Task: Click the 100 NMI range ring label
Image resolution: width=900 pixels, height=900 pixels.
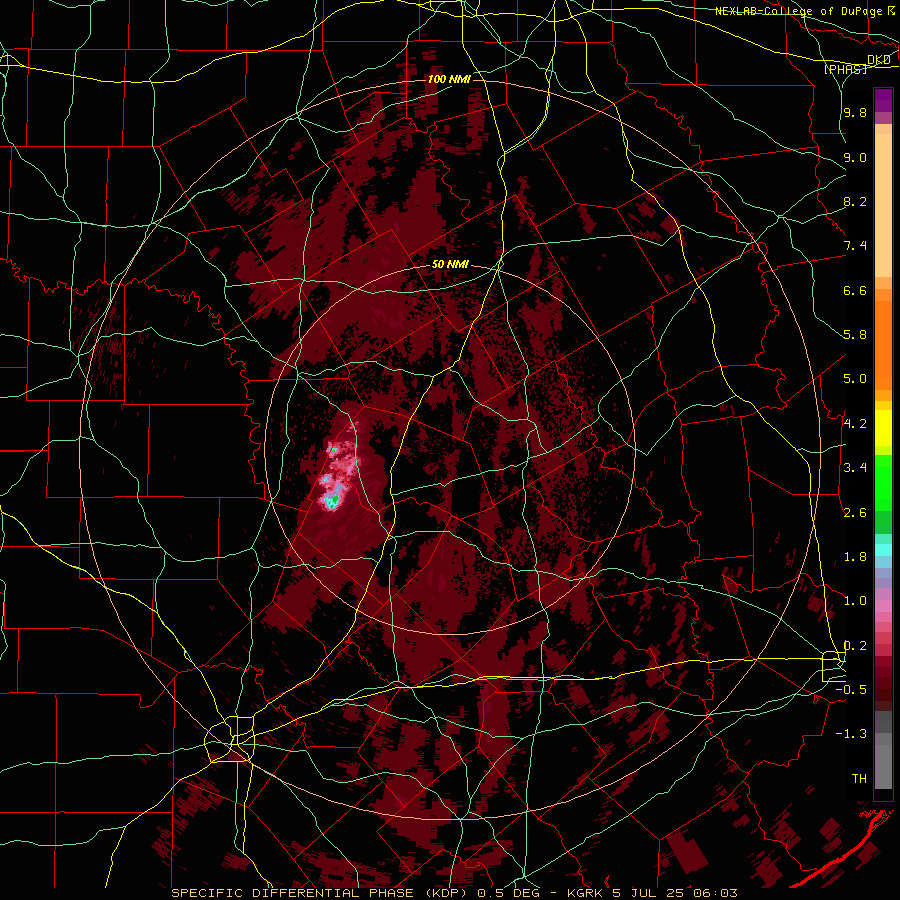Action: point(449,79)
